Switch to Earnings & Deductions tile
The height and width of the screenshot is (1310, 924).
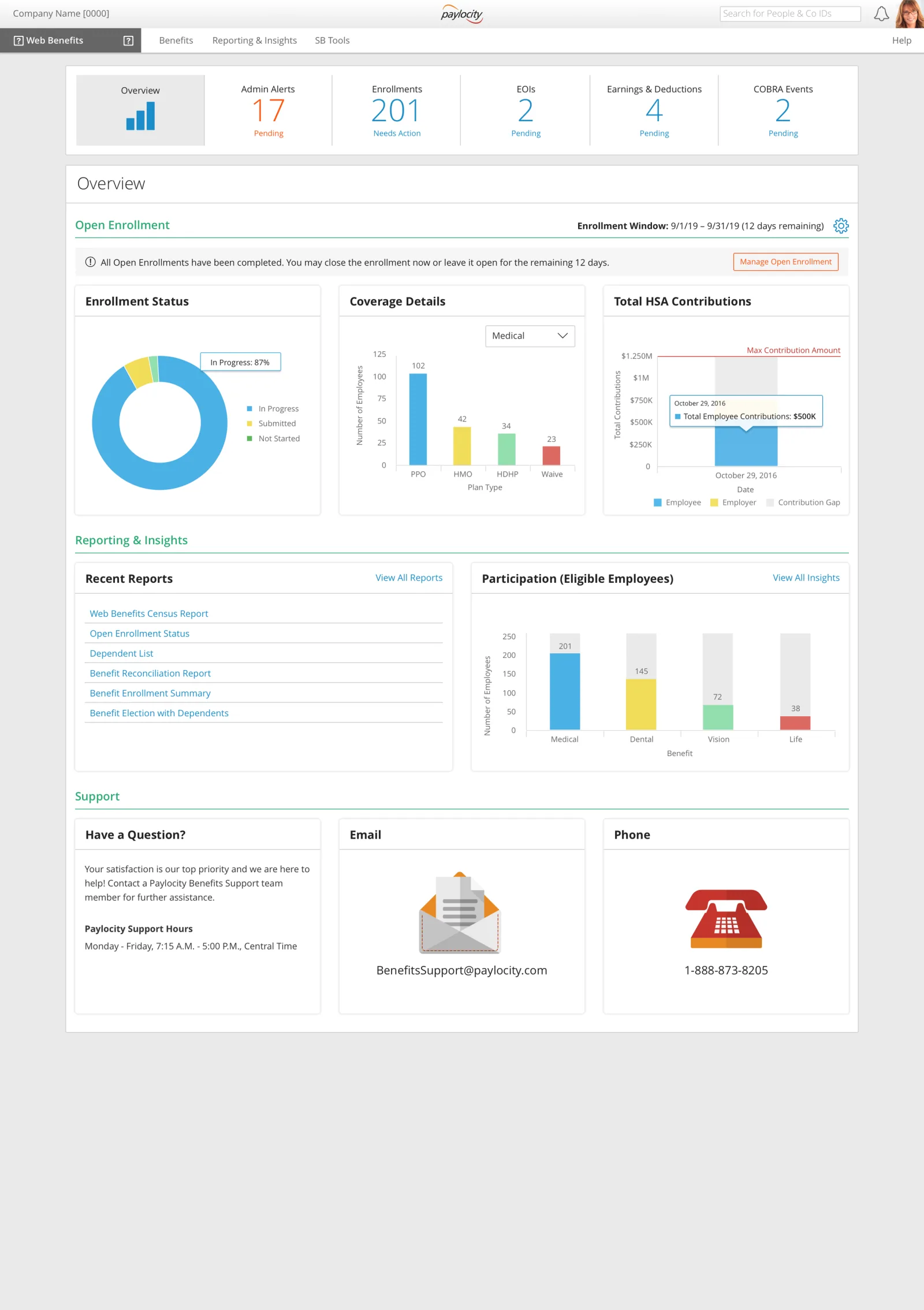click(x=654, y=110)
